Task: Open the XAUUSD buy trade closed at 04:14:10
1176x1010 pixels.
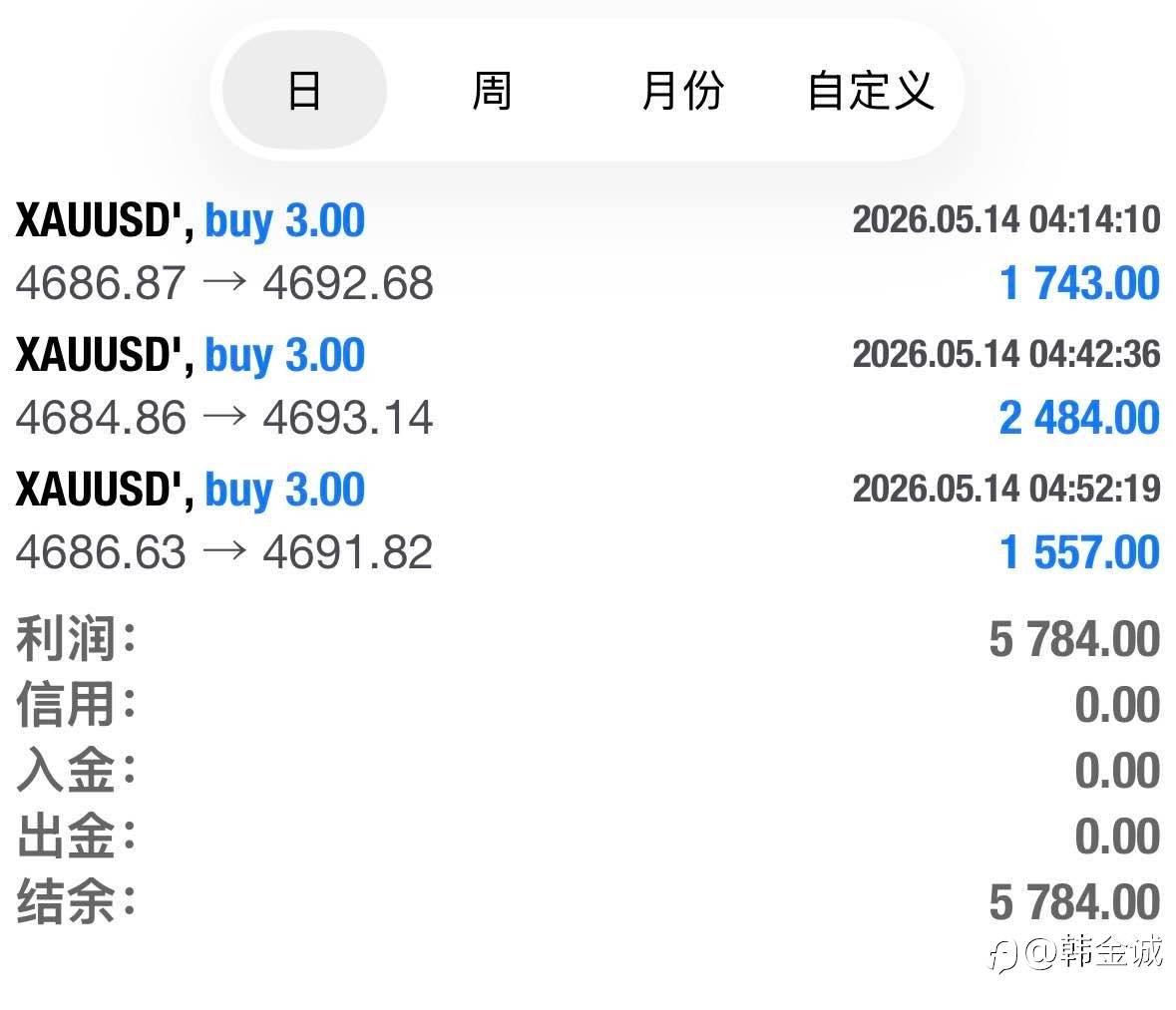Action: click(588, 251)
